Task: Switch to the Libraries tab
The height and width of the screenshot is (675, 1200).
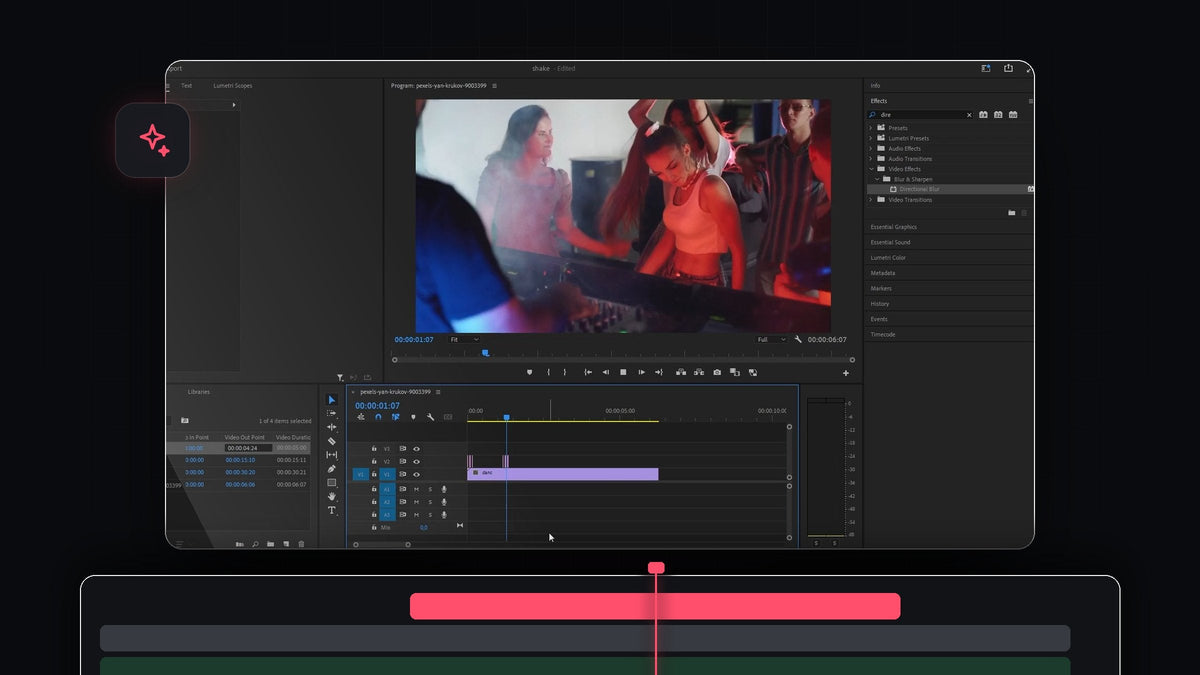Action: coord(199,392)
